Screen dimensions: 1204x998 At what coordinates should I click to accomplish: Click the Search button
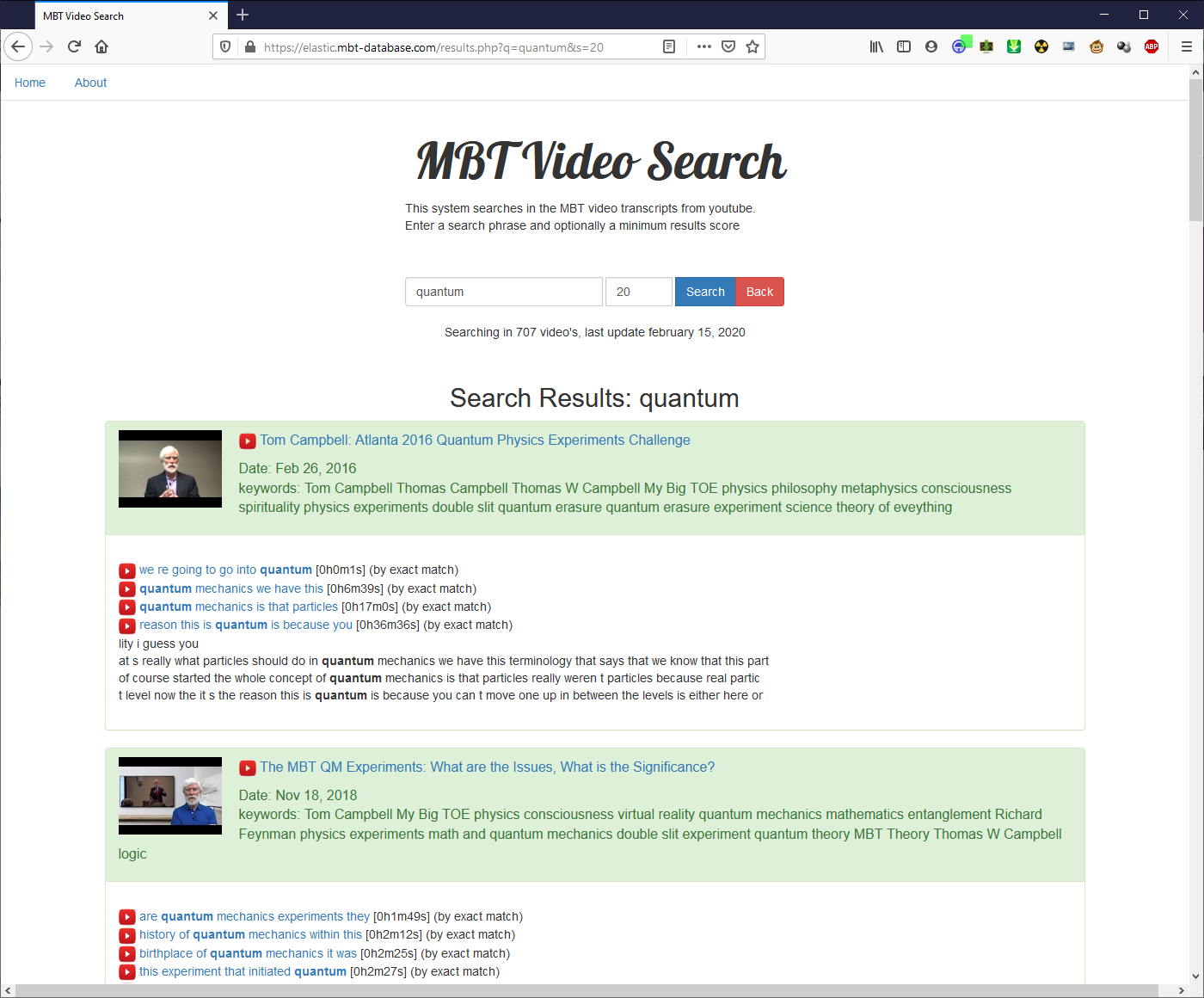click(705, 292)
